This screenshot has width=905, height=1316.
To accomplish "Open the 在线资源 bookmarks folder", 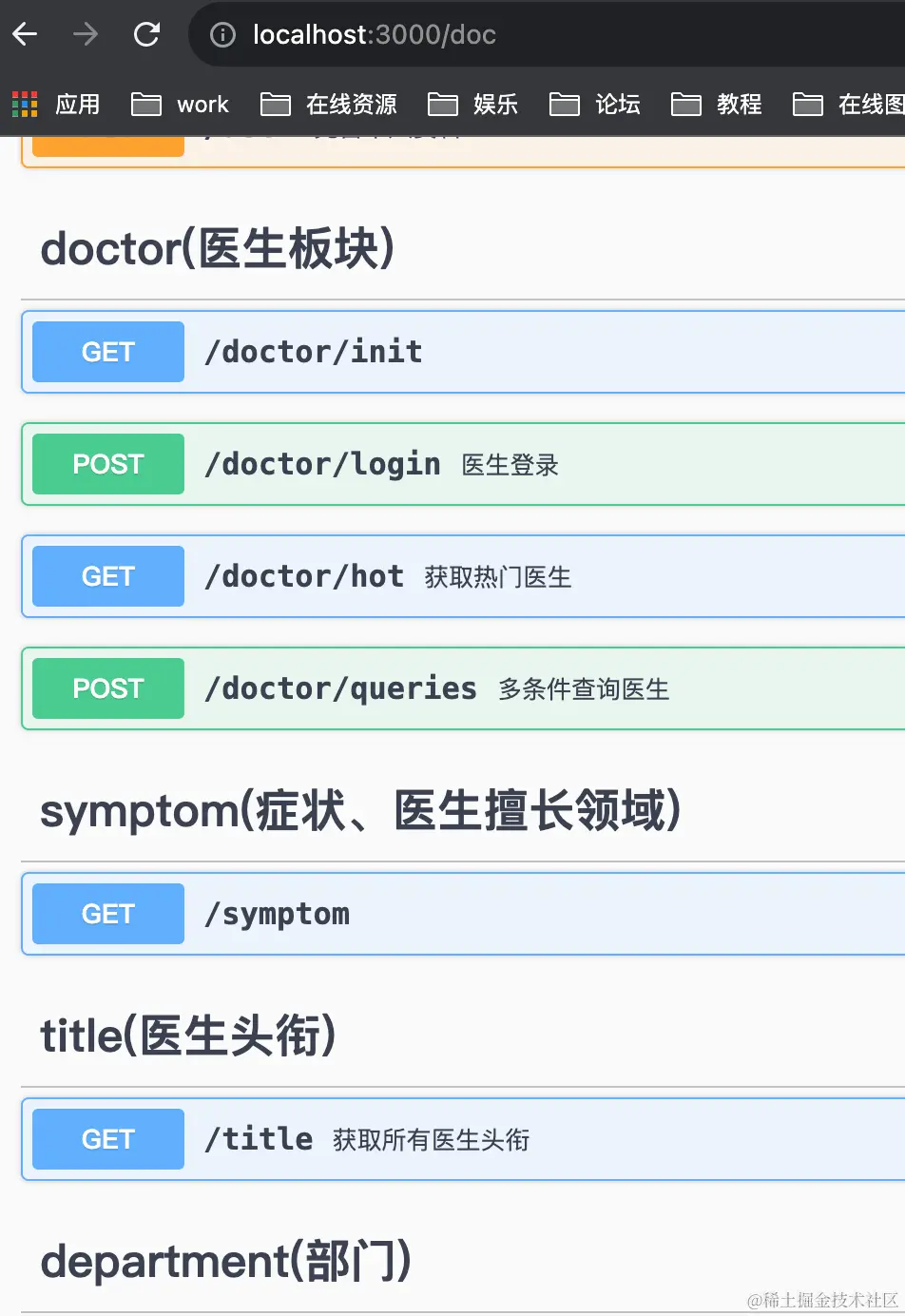I will (x=329, y=104).
